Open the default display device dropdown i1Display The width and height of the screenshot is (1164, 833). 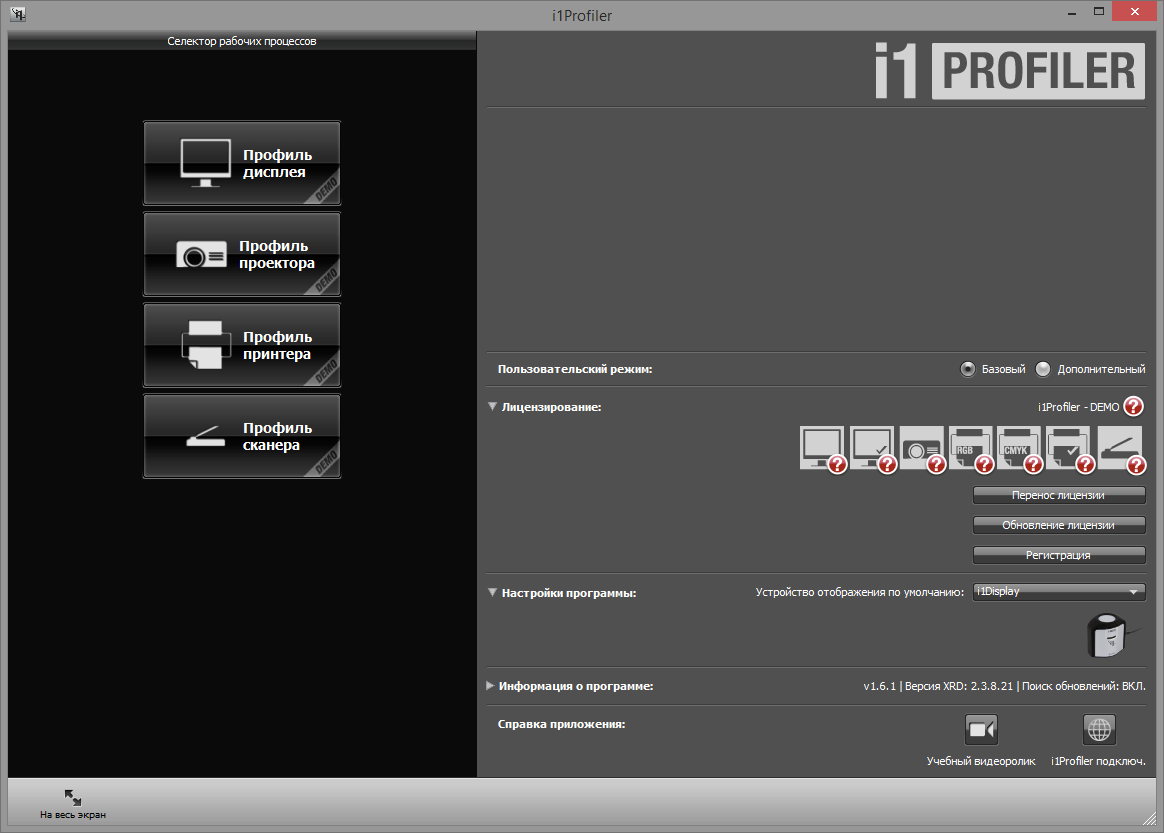[1059, 592]
